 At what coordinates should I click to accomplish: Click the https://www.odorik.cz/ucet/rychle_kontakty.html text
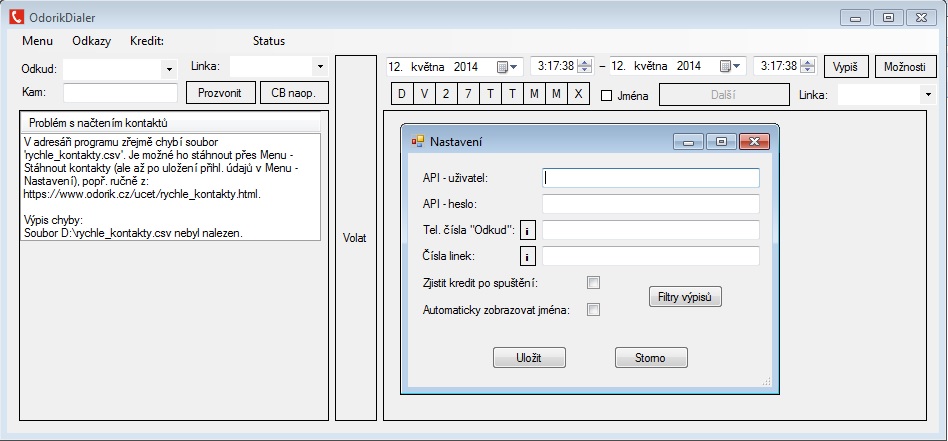[x=141, y=195]
